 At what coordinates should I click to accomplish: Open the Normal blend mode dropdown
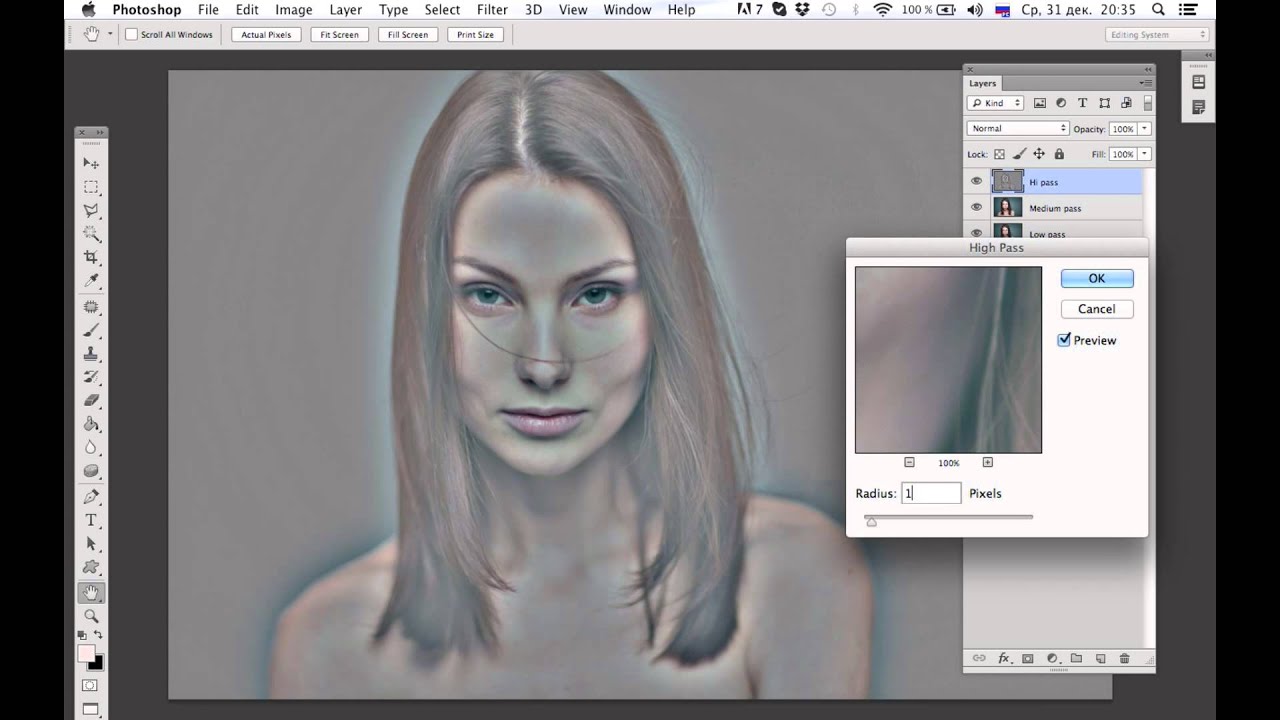(1017, 129)
